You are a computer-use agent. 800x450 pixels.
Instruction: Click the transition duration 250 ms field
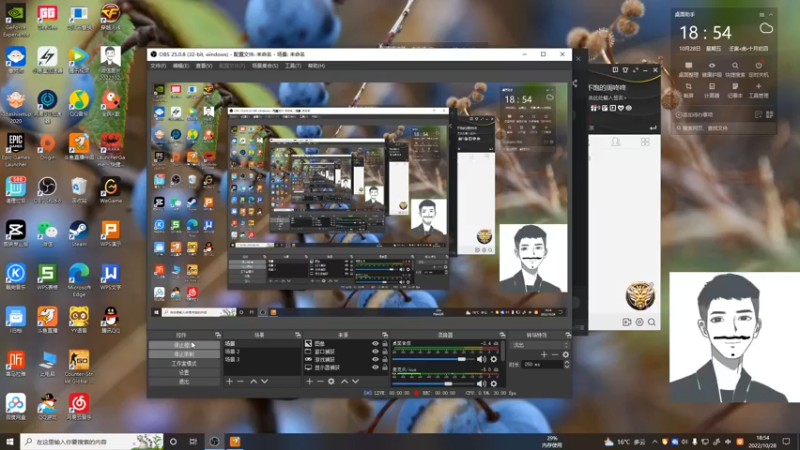(542, 364)
